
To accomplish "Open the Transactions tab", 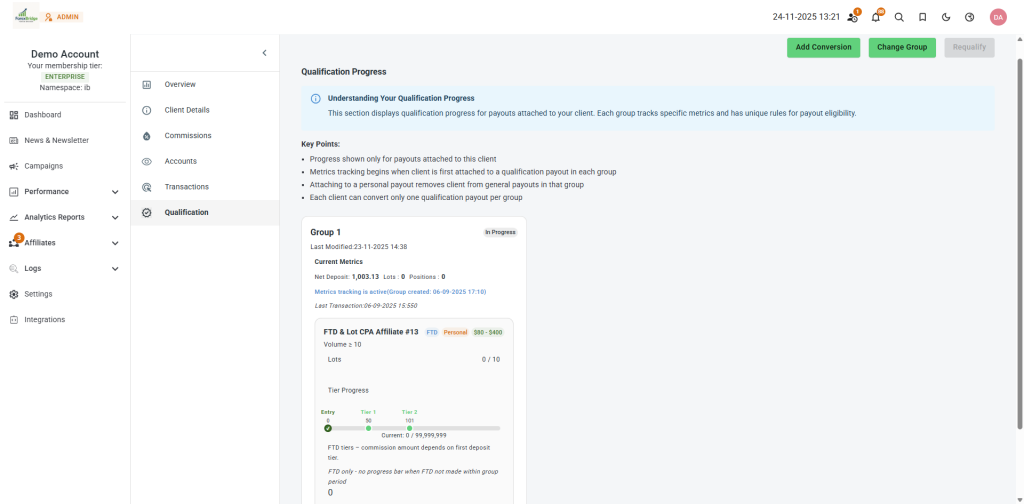I will [186, 187].
